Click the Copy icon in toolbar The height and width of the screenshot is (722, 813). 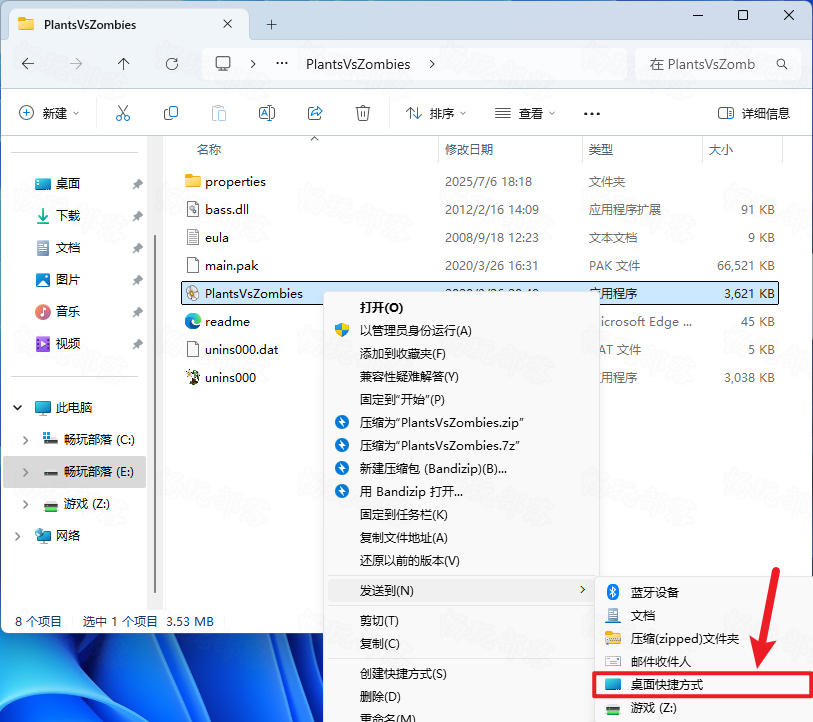coord(171,113)
